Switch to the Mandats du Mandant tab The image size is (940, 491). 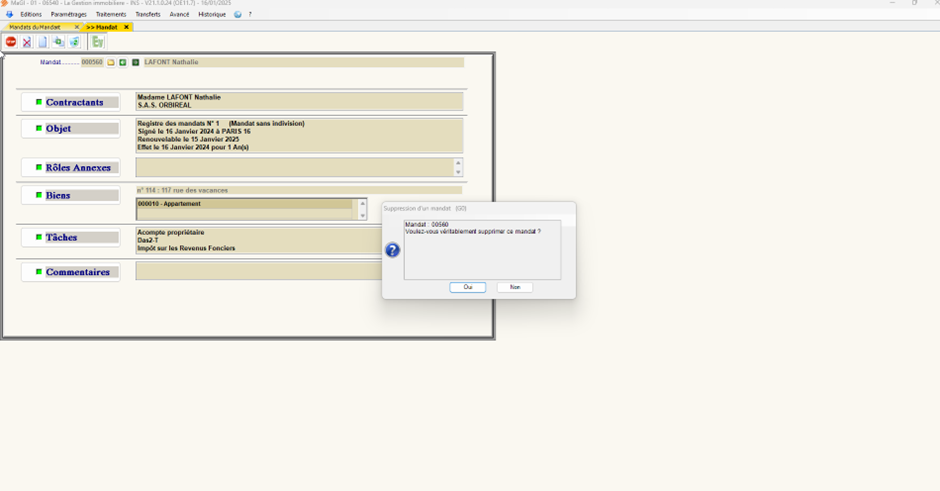36,27
